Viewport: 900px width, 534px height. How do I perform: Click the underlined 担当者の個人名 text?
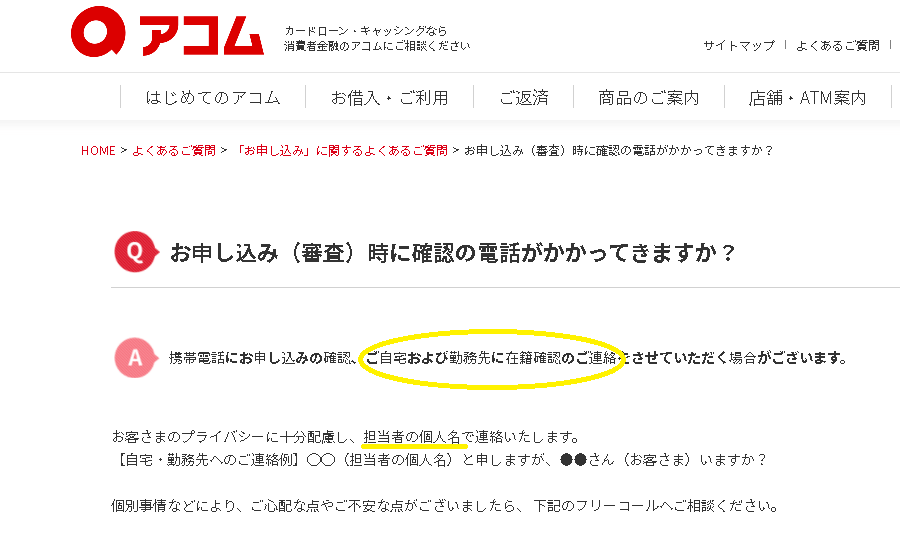pyautogui.click(x=412, y=437)
